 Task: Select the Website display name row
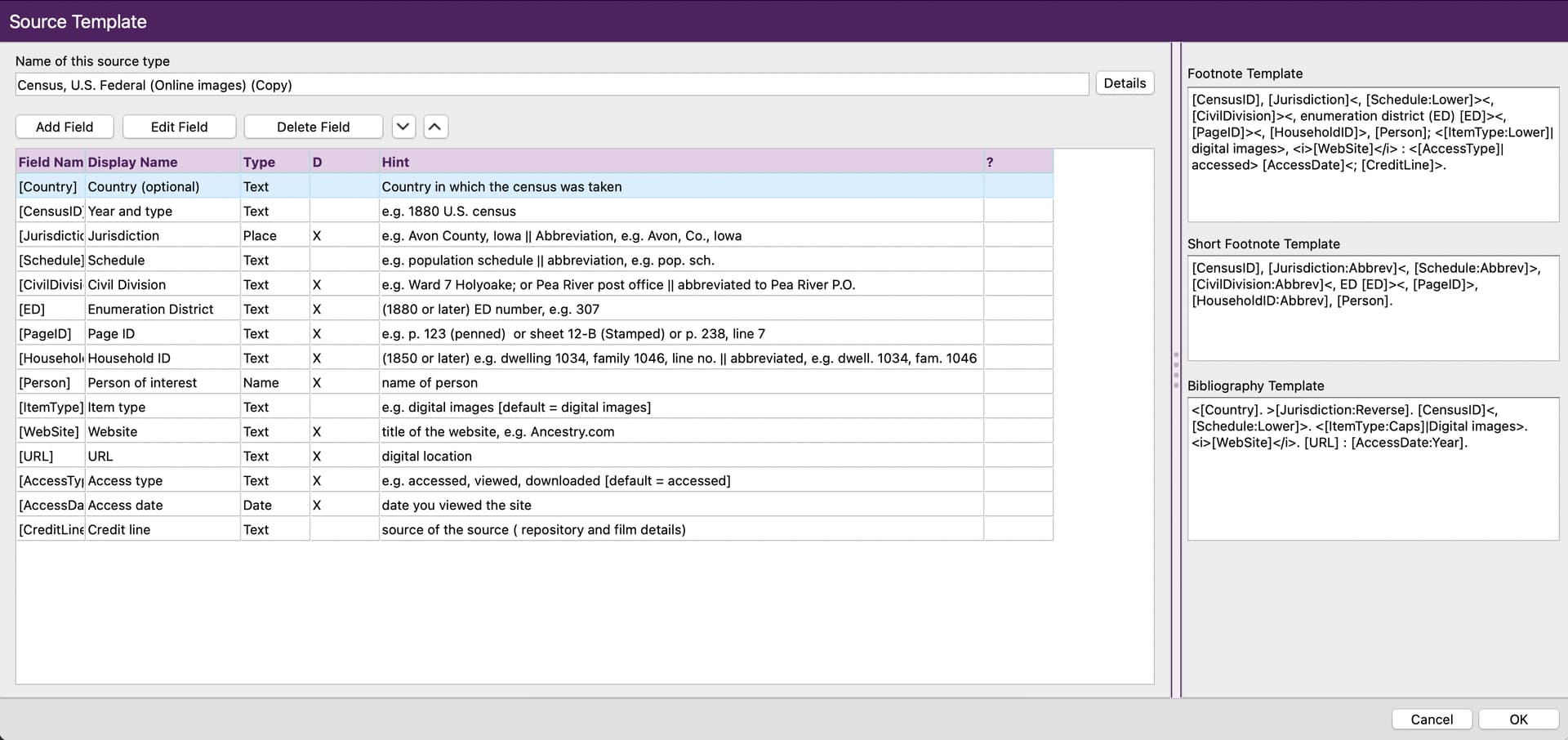tap(535, 431)
